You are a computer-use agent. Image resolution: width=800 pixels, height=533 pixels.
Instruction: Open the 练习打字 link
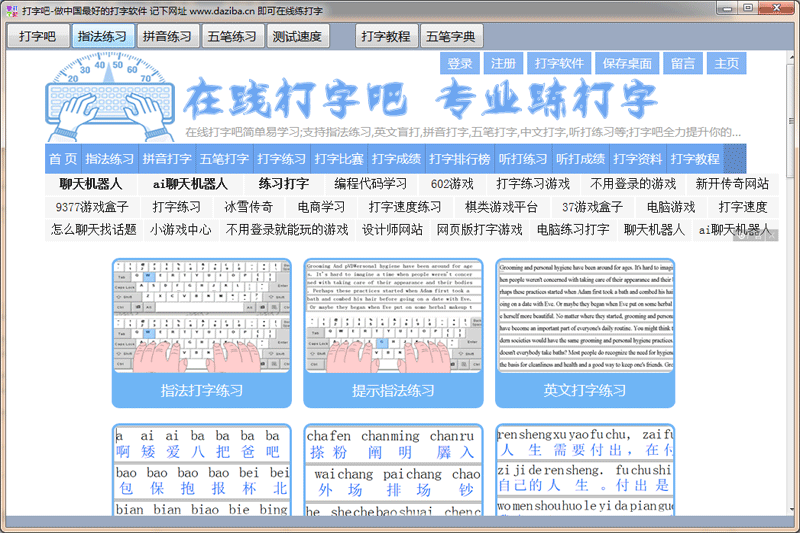point(284,184)
